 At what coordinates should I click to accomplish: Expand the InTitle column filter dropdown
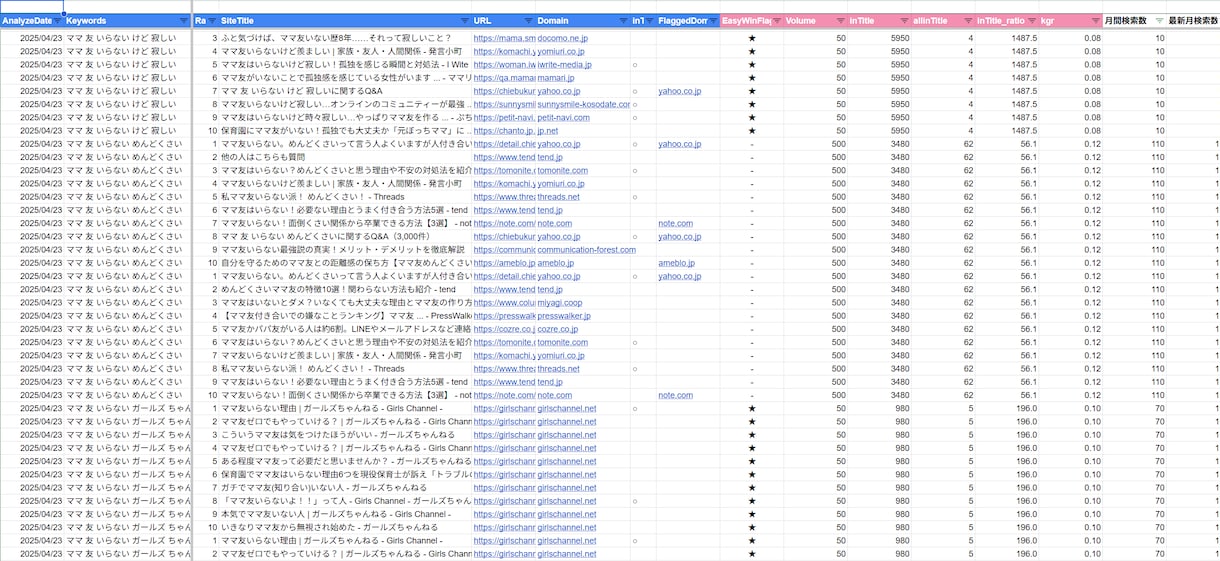(x=903, y=21)
